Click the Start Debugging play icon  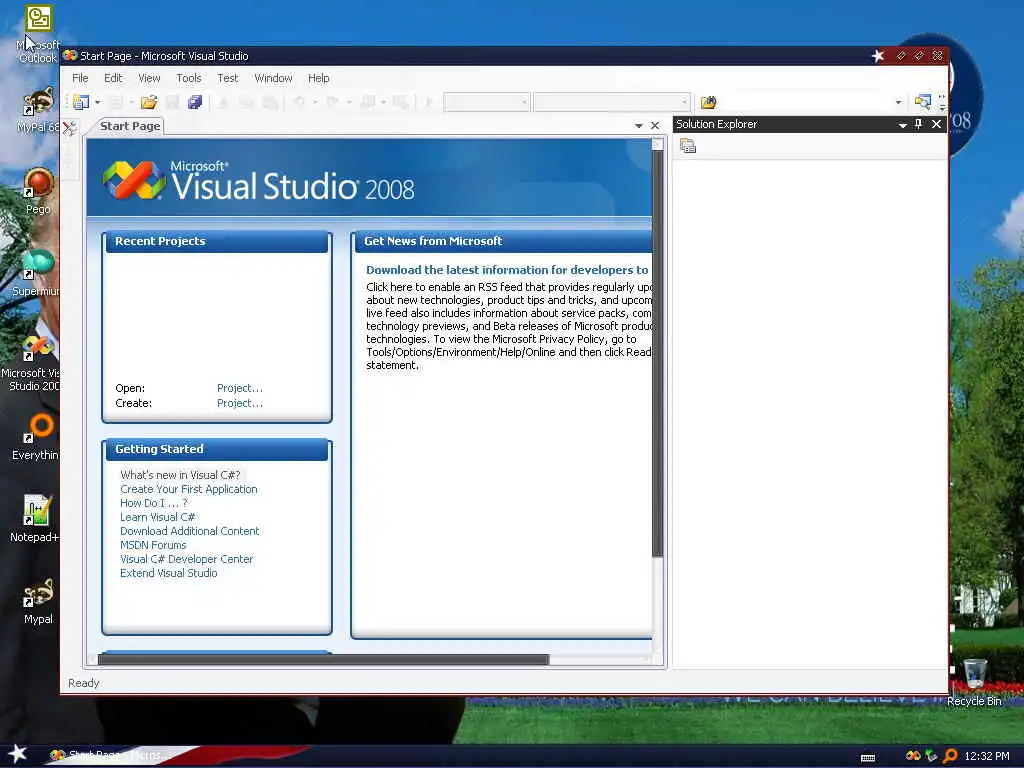coord(429,102)
